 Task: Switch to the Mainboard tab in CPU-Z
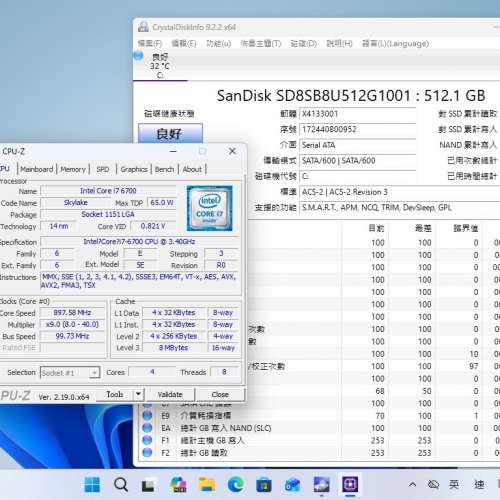[x=36, y=169]
